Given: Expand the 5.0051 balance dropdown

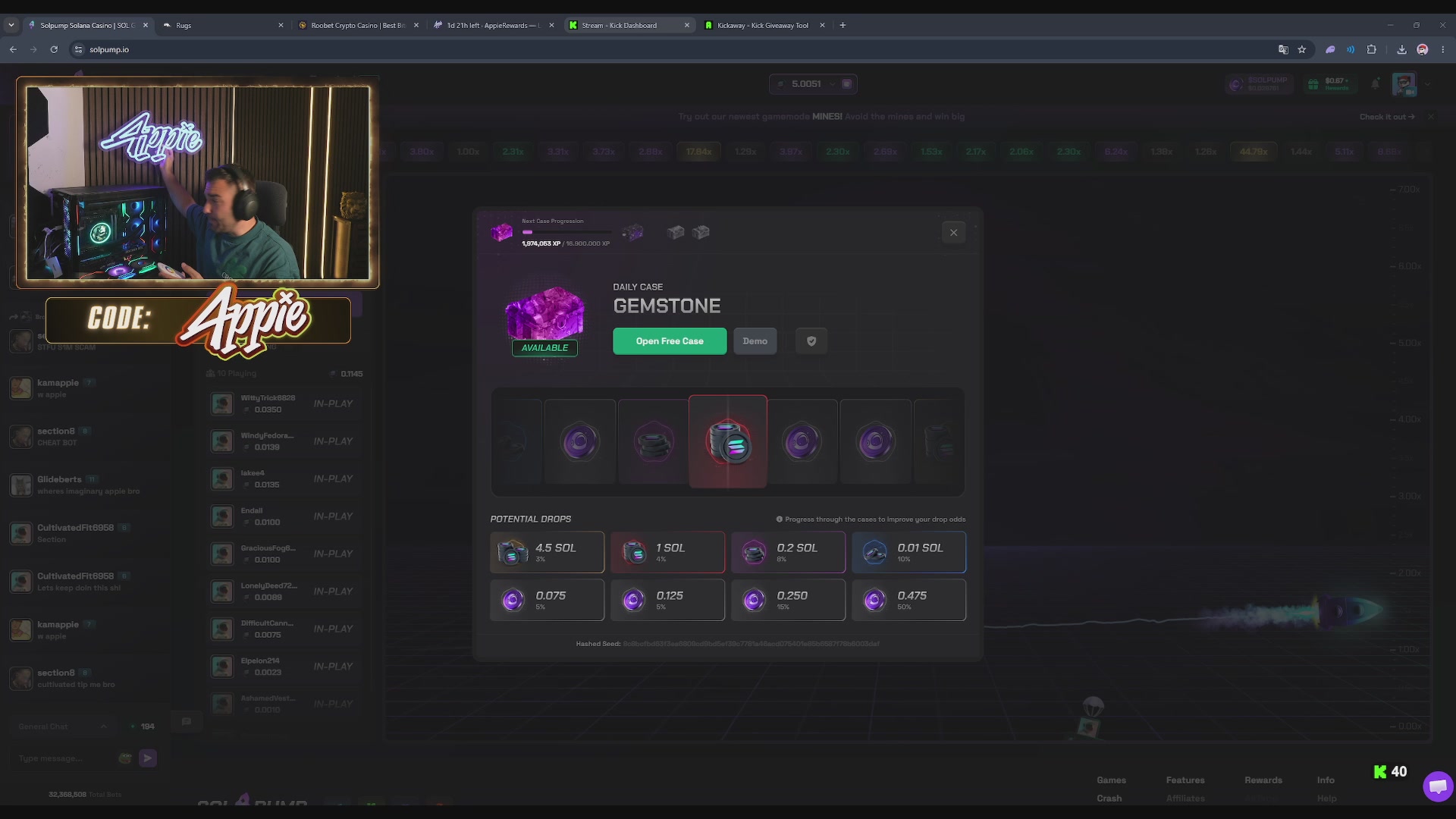Looking at the screenshot, I should coord(832,84).
